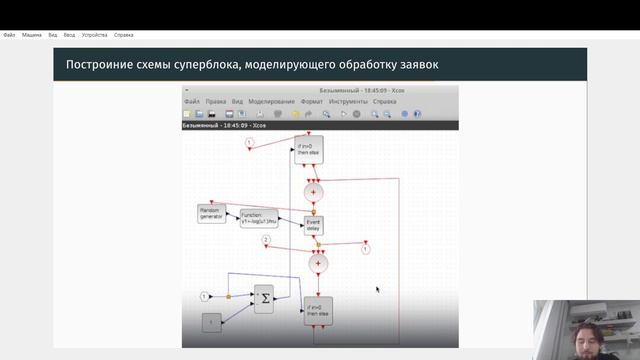Select output event port 1 on the right
Viewport: 640px width, 360px height.
point(366,249)
